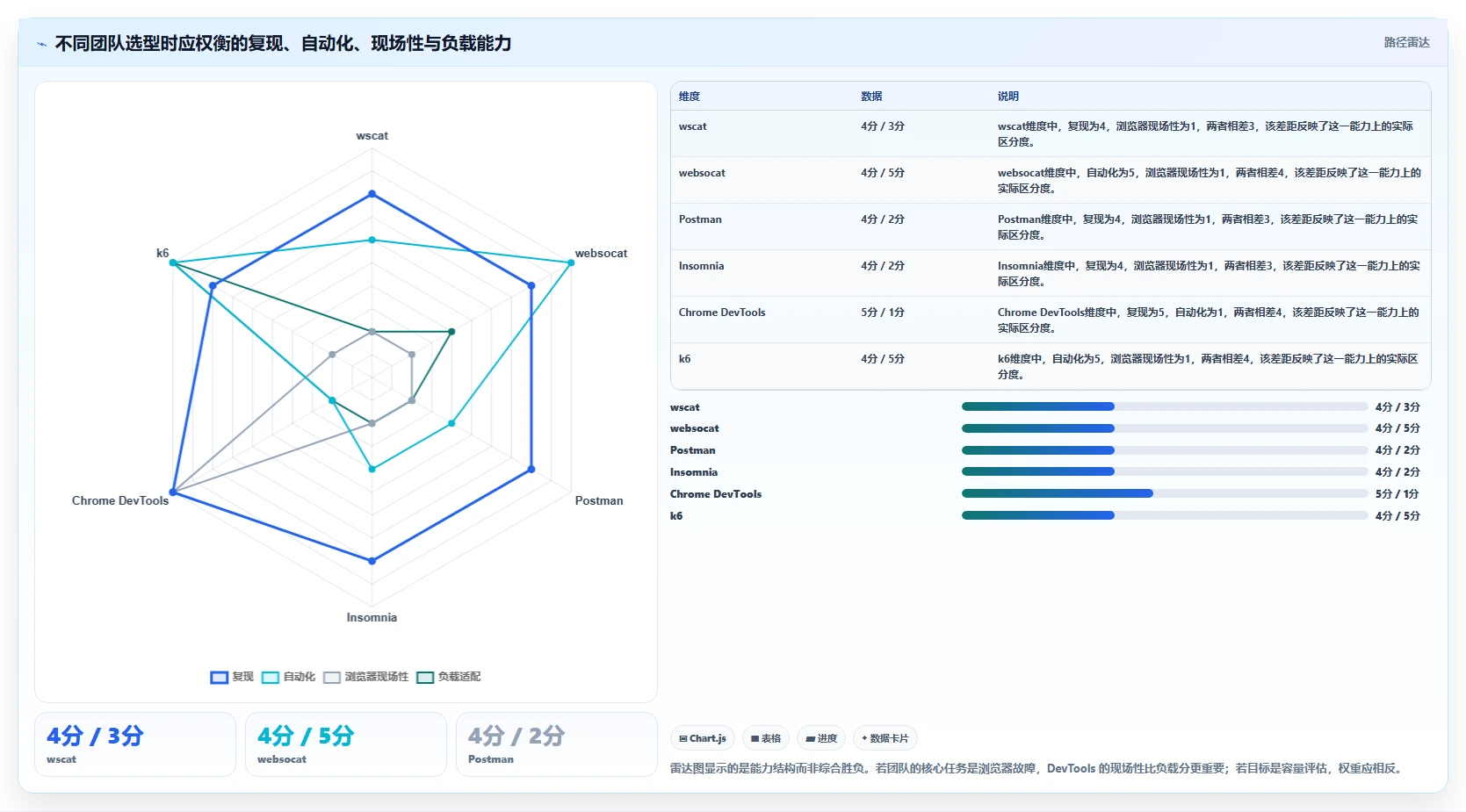Click the websocat label in the progress list
1466x812 pixels.
tap(695, 428)
